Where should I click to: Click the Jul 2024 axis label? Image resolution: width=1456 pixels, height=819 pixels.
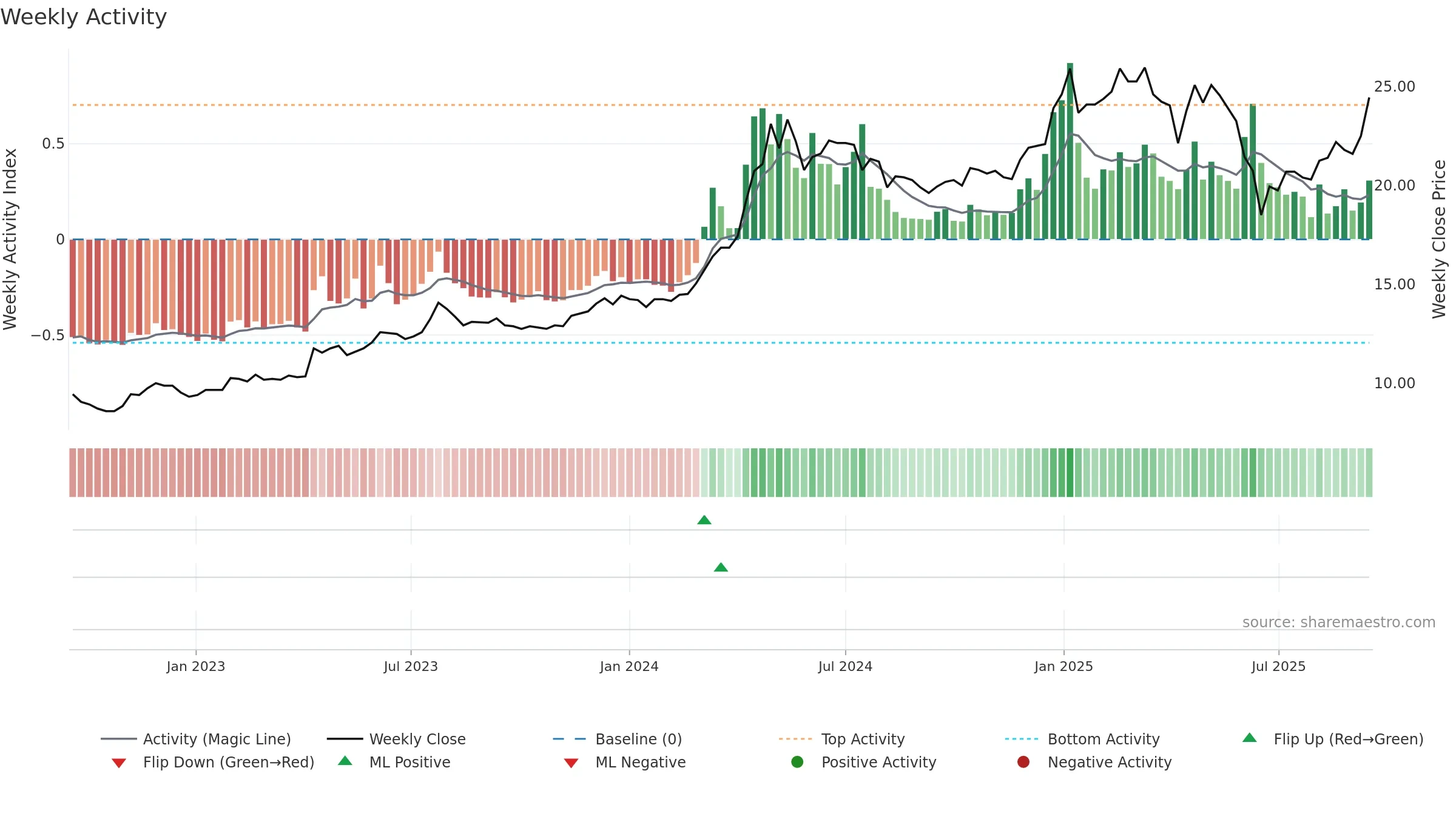coord(845,667)
